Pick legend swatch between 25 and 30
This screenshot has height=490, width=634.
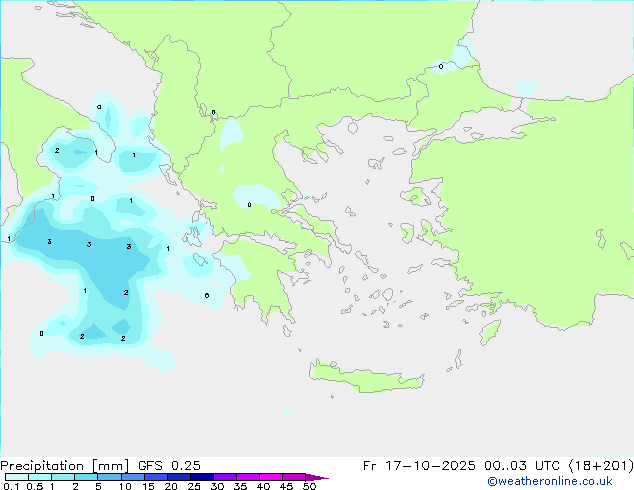[x=201, y=477]
